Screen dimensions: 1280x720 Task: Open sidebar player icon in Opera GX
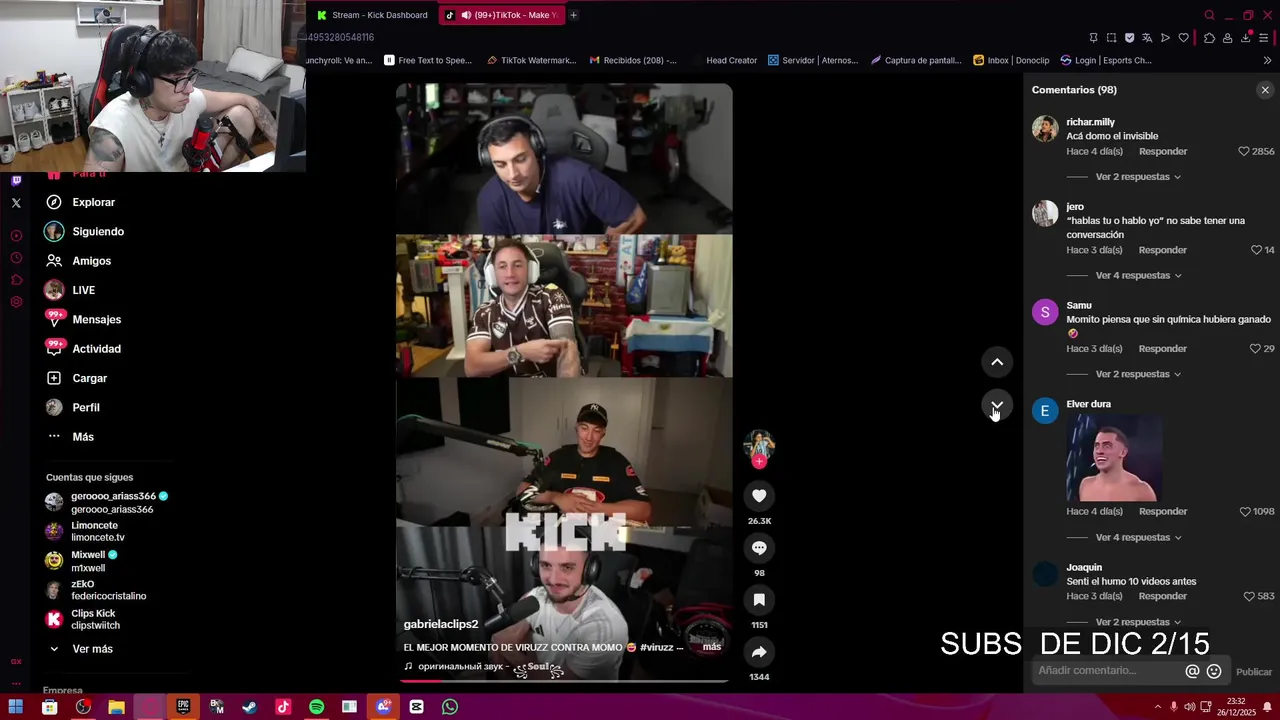[16, 236]
